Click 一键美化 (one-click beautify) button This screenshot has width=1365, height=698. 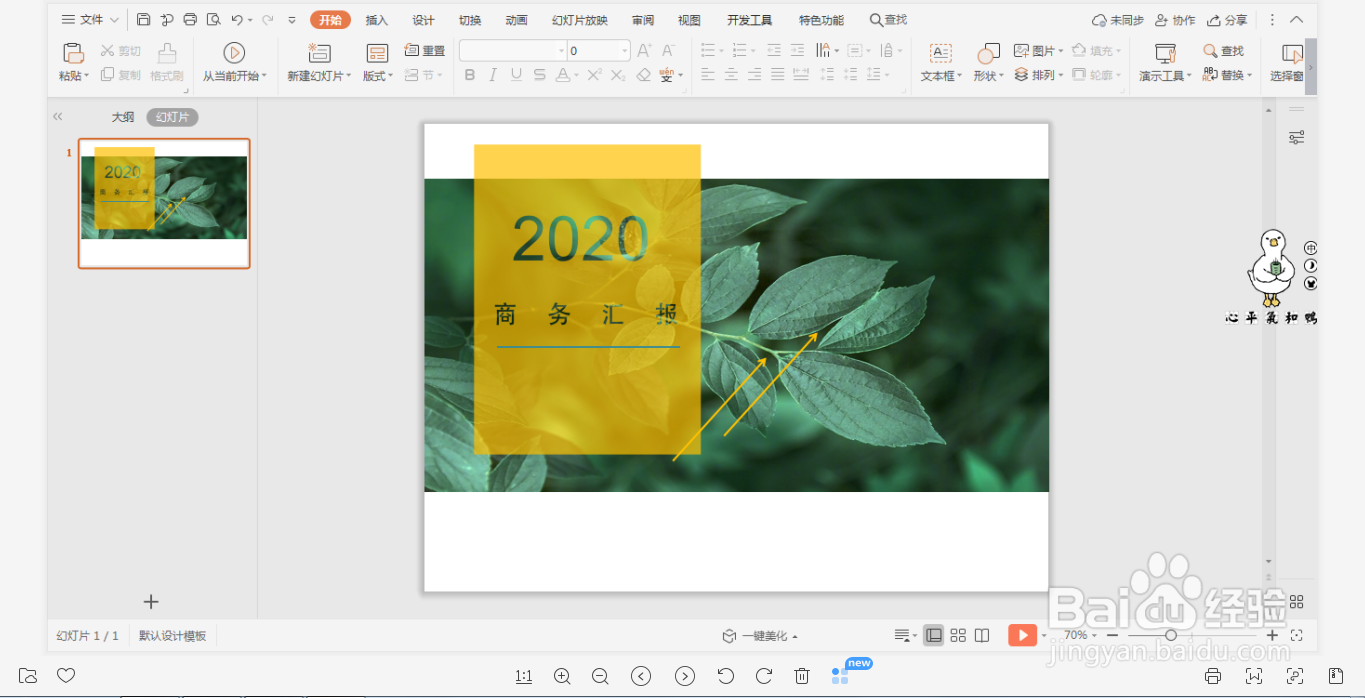pyautogui.click(x=760, y=636)
